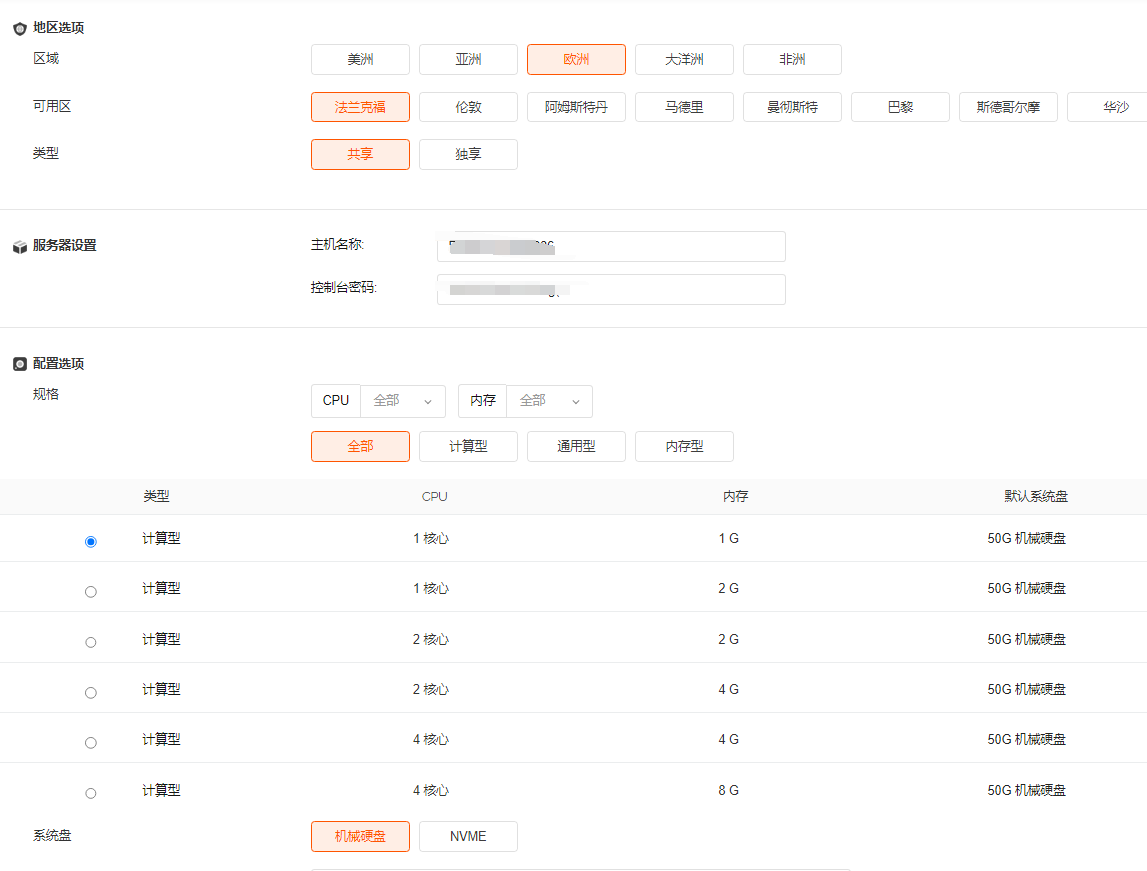This screenshot has width=1147, height=871.
Task: Switch to the 内存型 spec filter
Action: pos(684,447)
